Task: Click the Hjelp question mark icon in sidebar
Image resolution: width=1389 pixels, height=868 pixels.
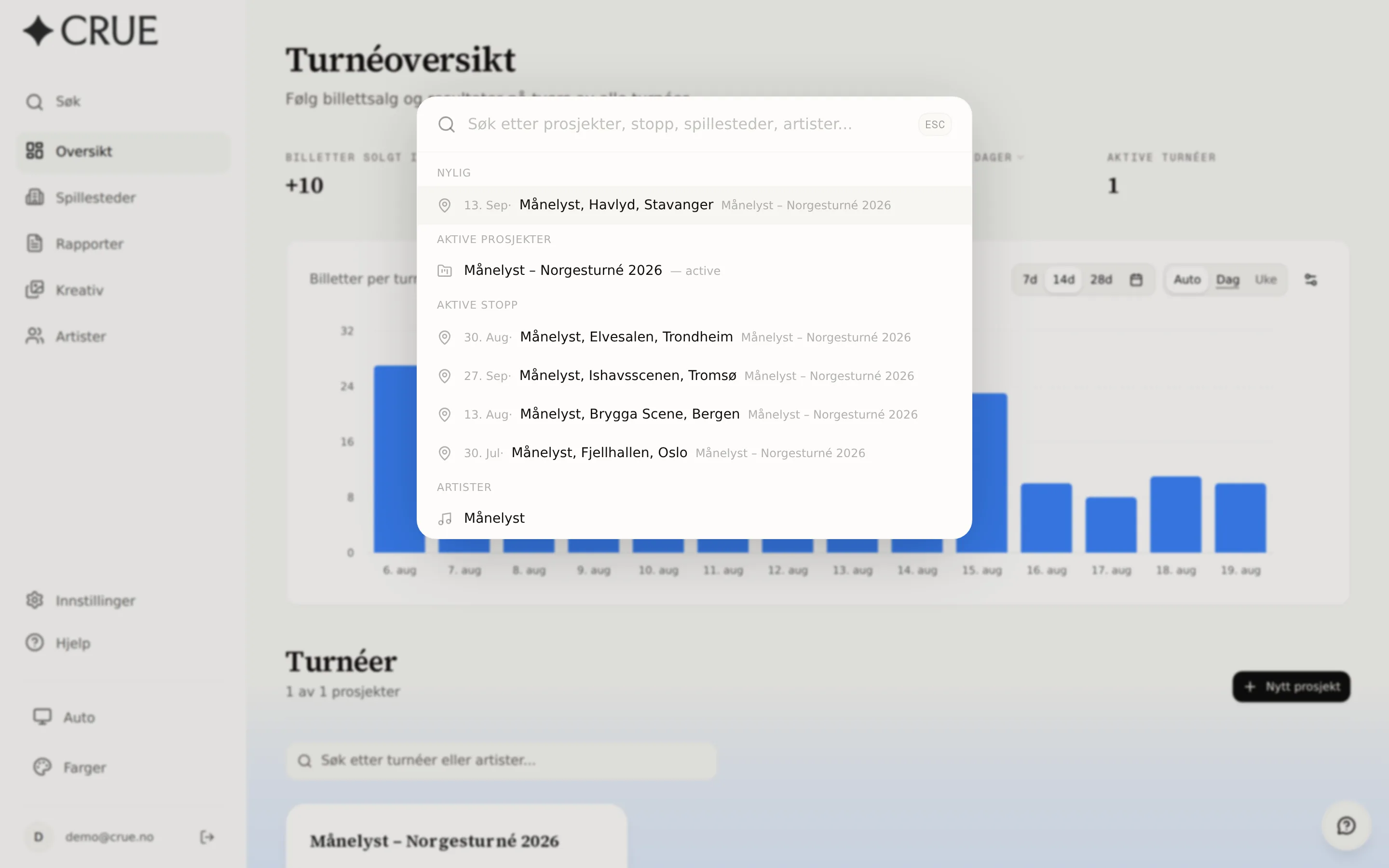Action: (x=34, y=642)
